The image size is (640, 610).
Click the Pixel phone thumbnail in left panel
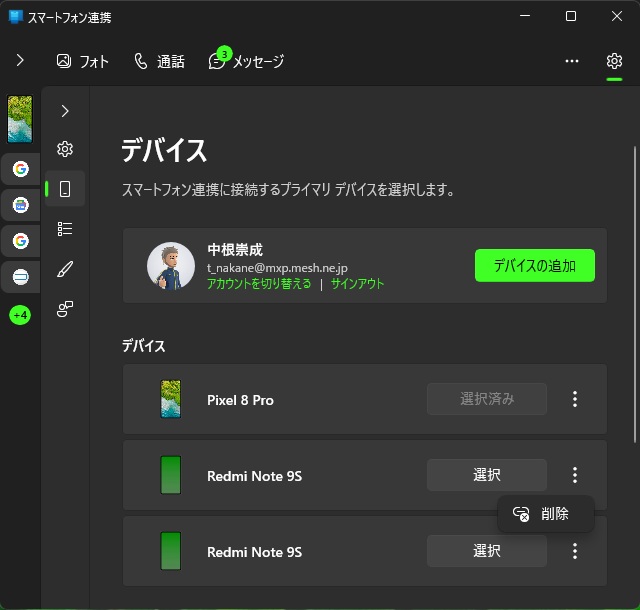20,119
